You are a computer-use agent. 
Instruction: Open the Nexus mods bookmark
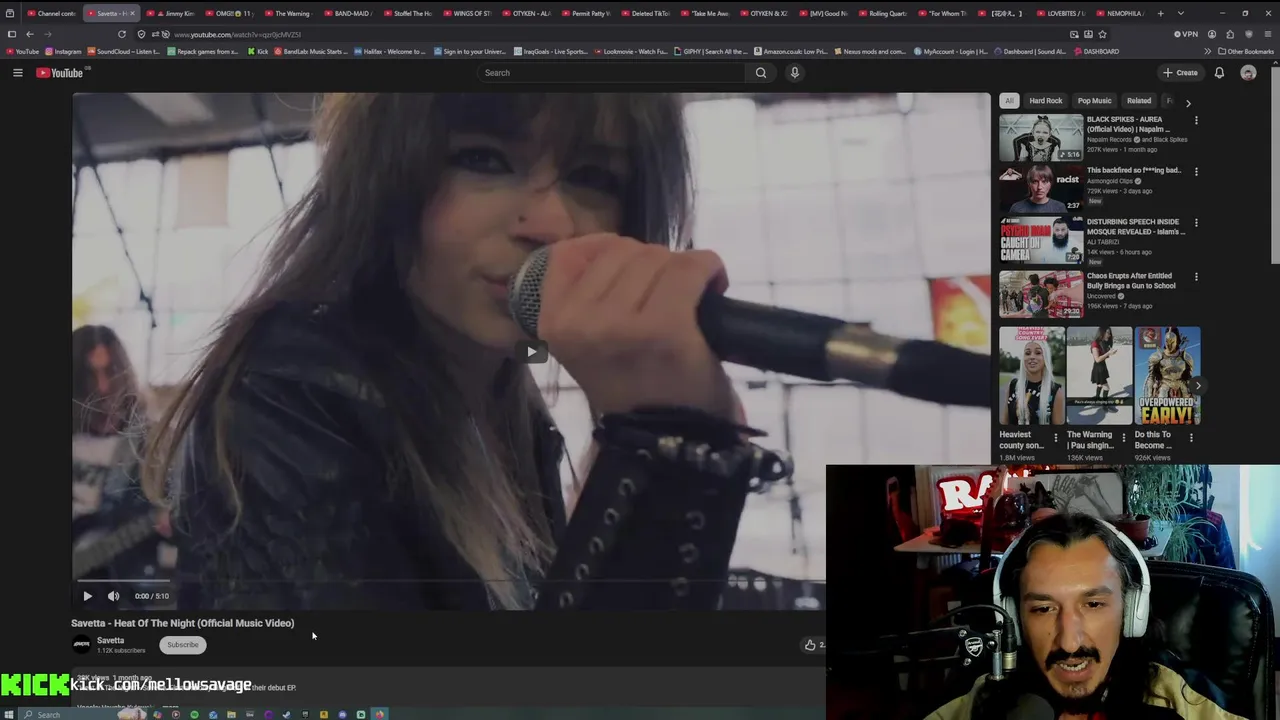[x=870, y=51]
